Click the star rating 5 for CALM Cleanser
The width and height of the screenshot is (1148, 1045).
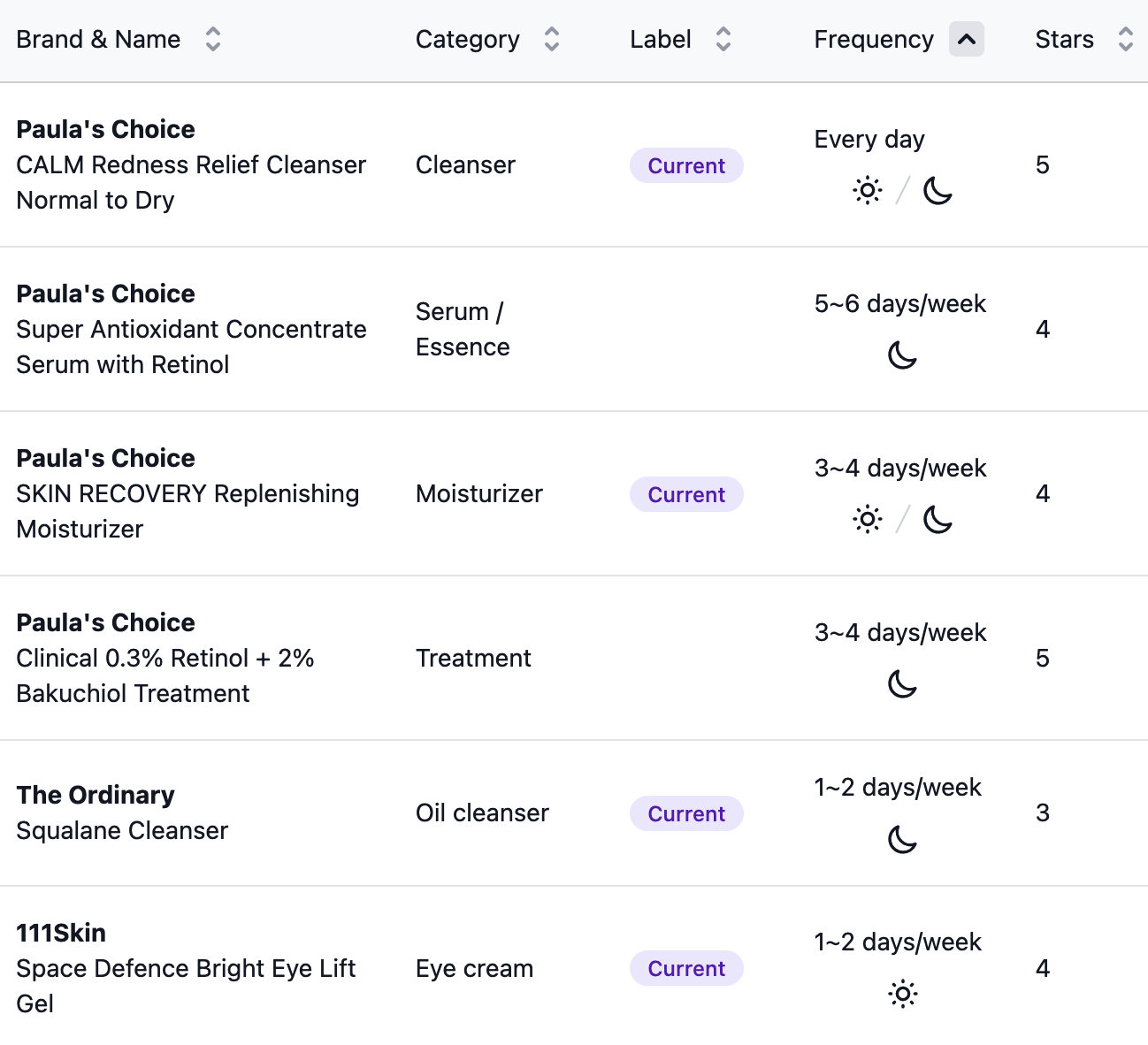click(x=1043, y=164)
